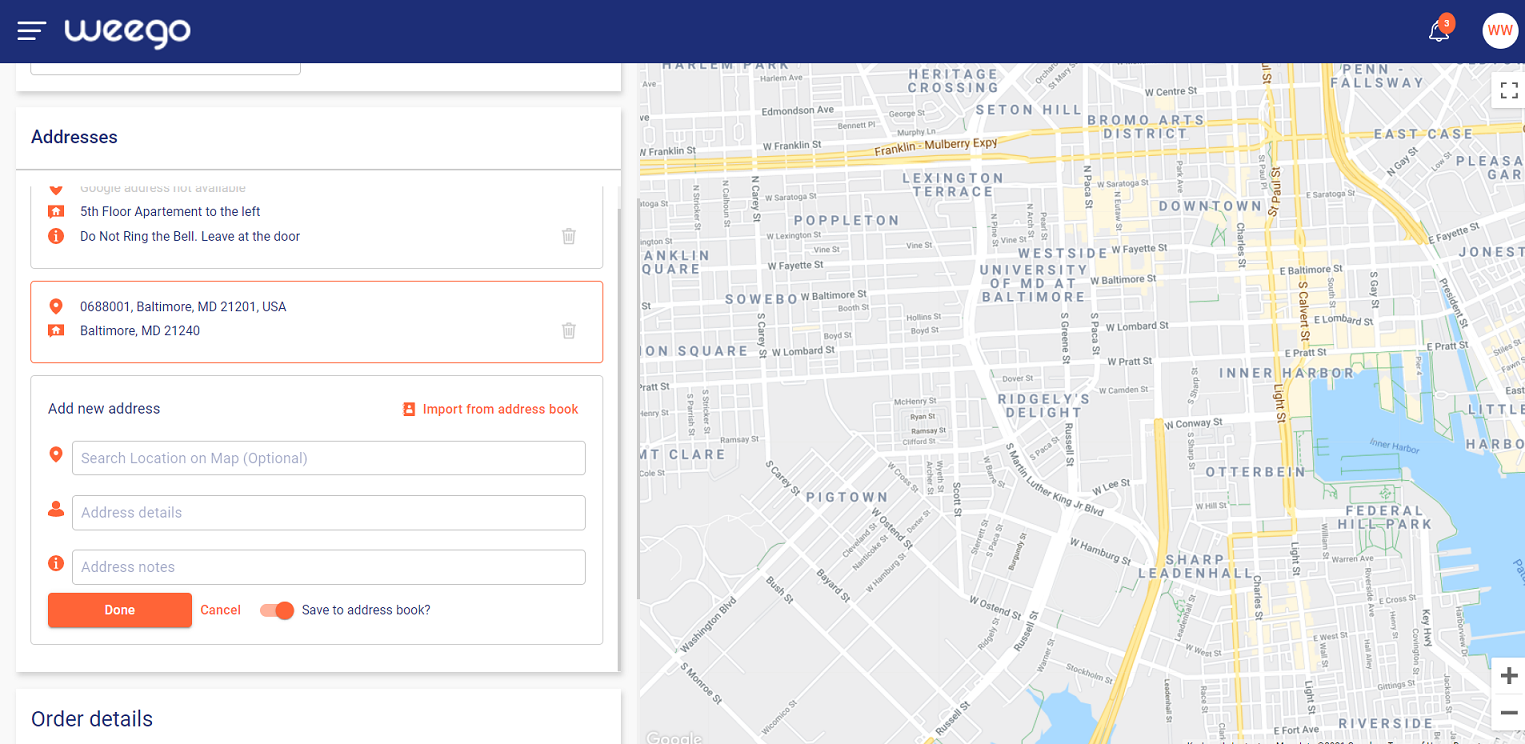This screenshot has width=1525, height=744.
Task: Select the 0688001, Baltimore, MD 21201 address text
Action: (x=183, y=307)
